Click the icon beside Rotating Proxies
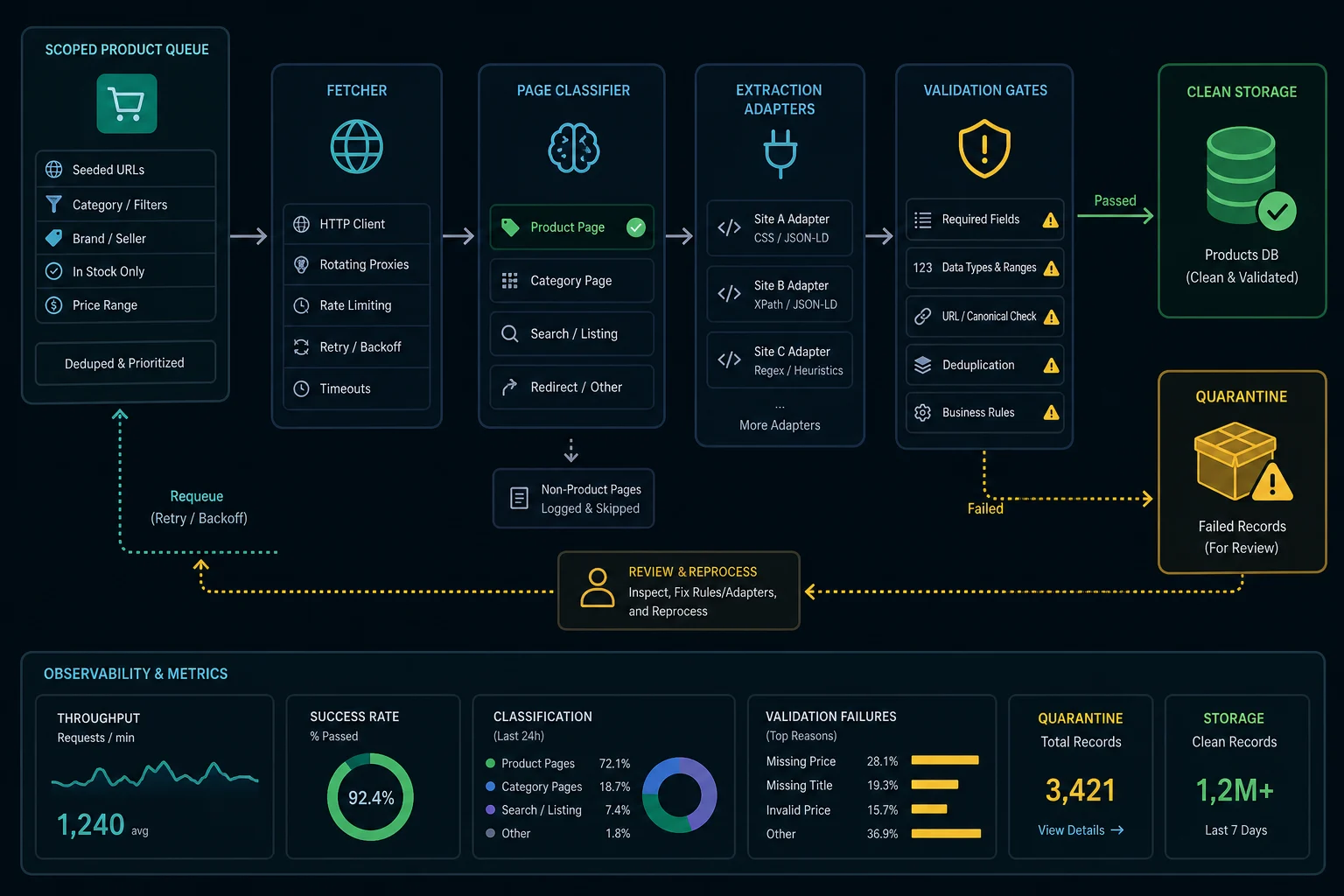The image size is (1344, 896). (301, 264)
